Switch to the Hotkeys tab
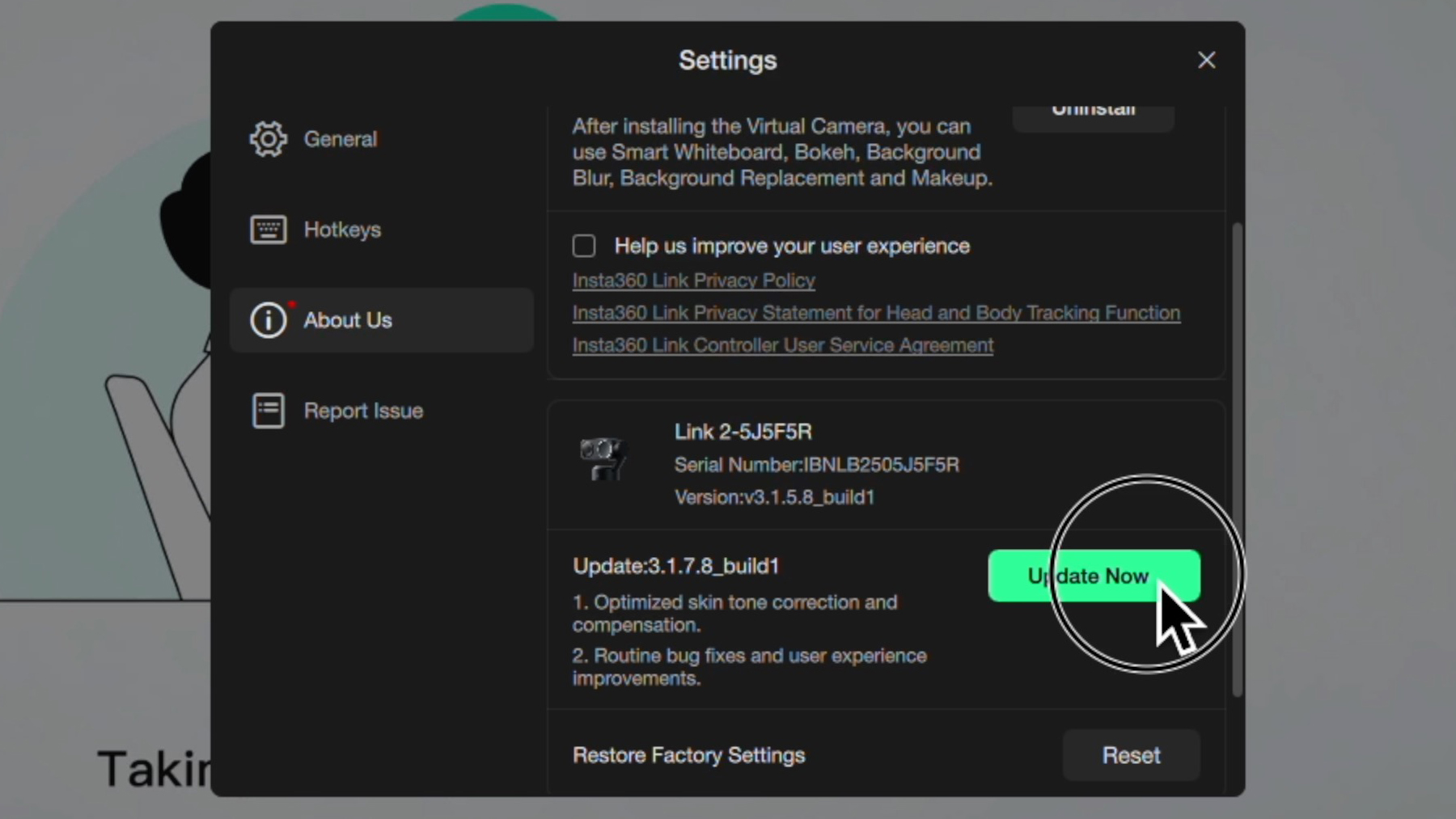Screen dimensions: 1456x819 (x=381, y=230)
